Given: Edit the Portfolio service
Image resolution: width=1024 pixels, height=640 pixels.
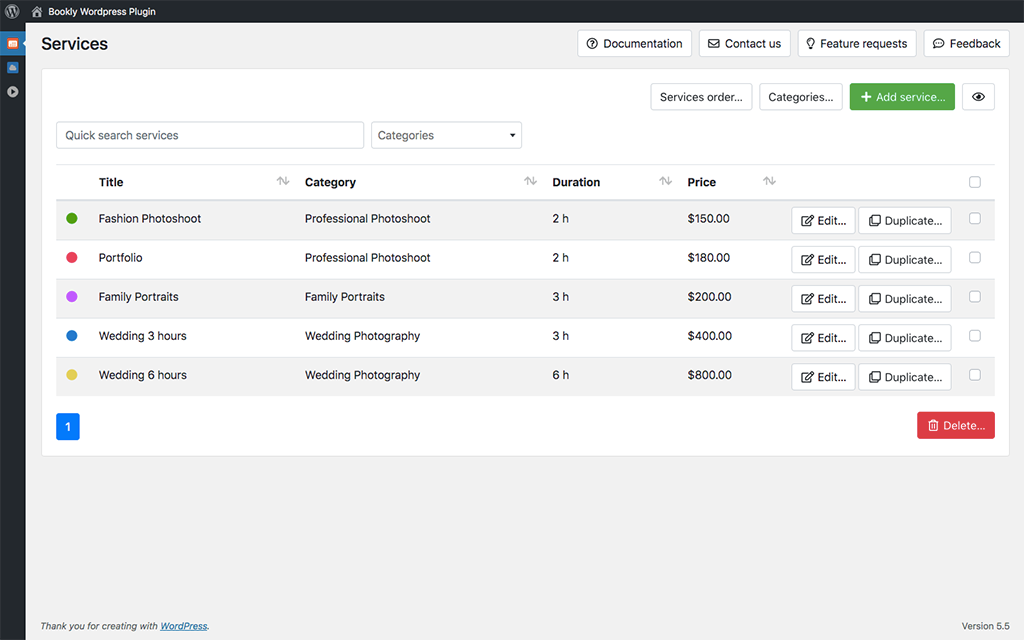Looking at the screenshot, I should click(x=823, y=260).
